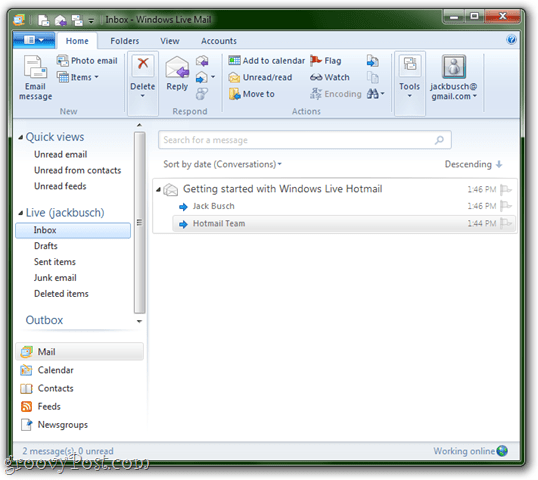Click Descending sort order link
The image size is (538, 480).
tap(473, 164)
